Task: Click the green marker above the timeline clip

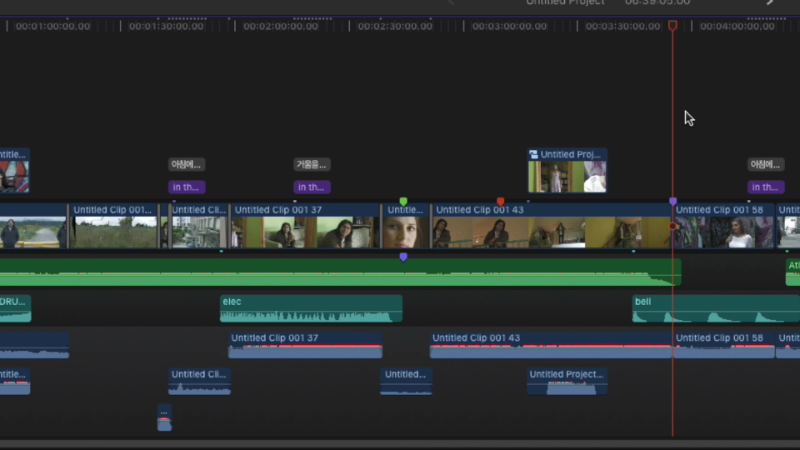Action: [403, 201]
